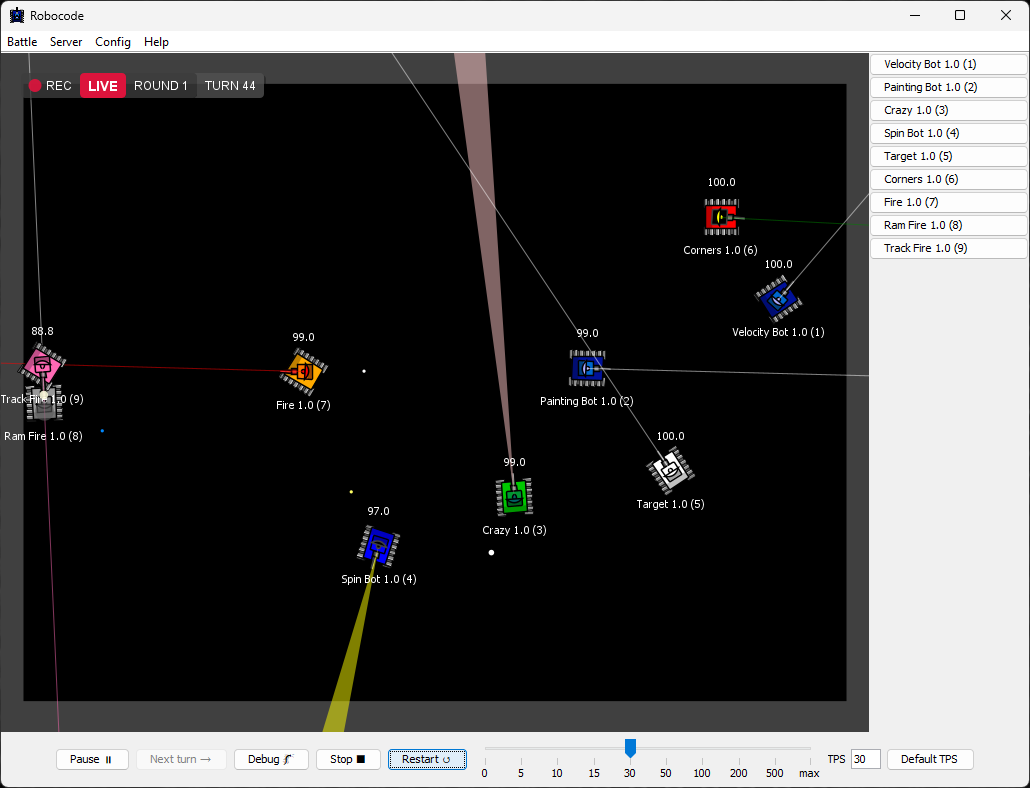Stop the current battle
Viewport: 1030px width, 788px height.
pyautogui.click(x=348, y=759)
